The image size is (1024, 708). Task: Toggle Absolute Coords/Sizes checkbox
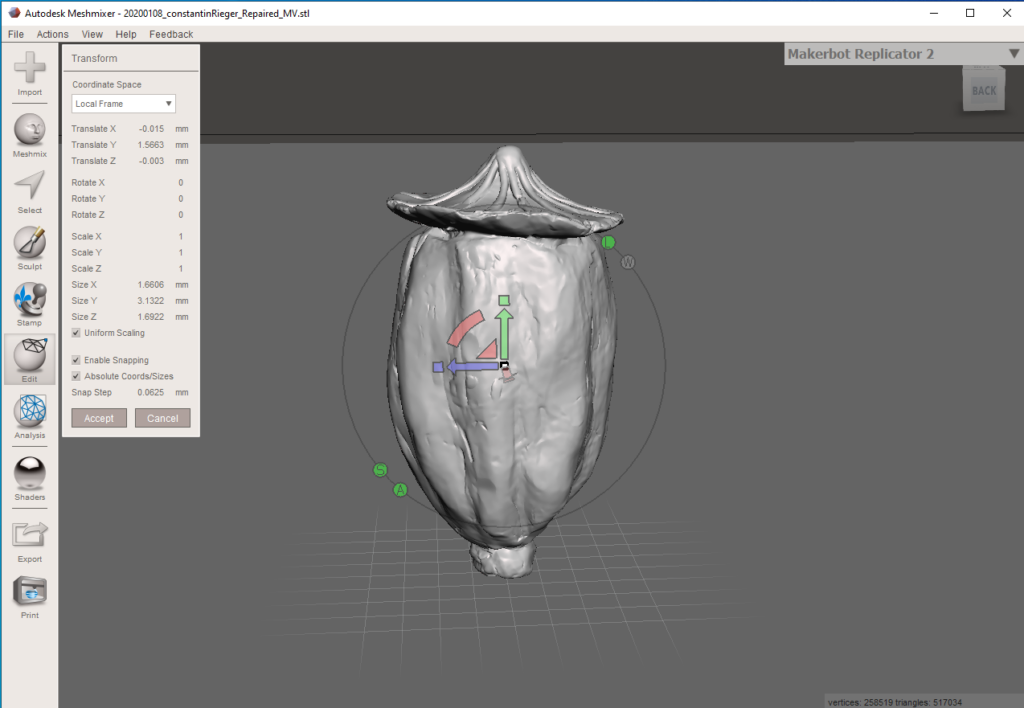[x=76, y=376]
